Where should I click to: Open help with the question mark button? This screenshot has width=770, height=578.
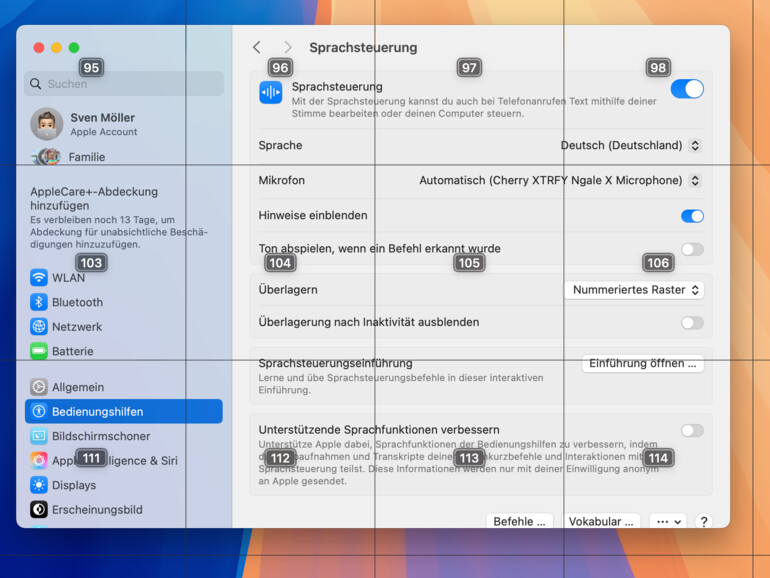pos(704,522)
